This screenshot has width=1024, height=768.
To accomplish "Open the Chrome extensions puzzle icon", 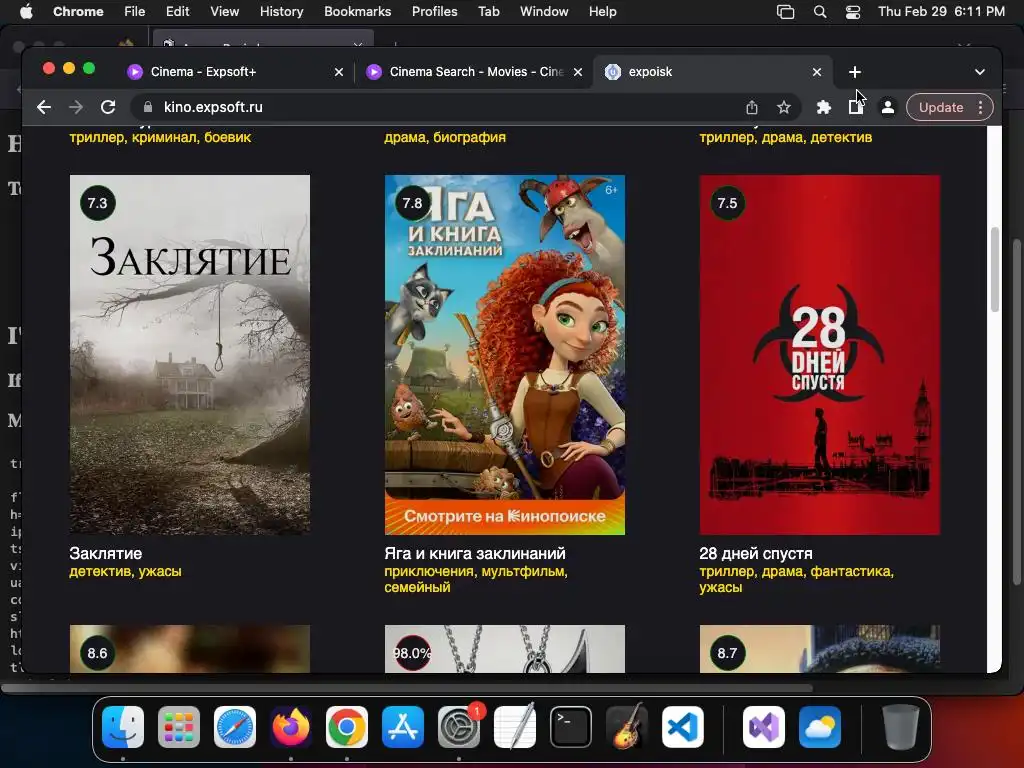I will [824, 107].
